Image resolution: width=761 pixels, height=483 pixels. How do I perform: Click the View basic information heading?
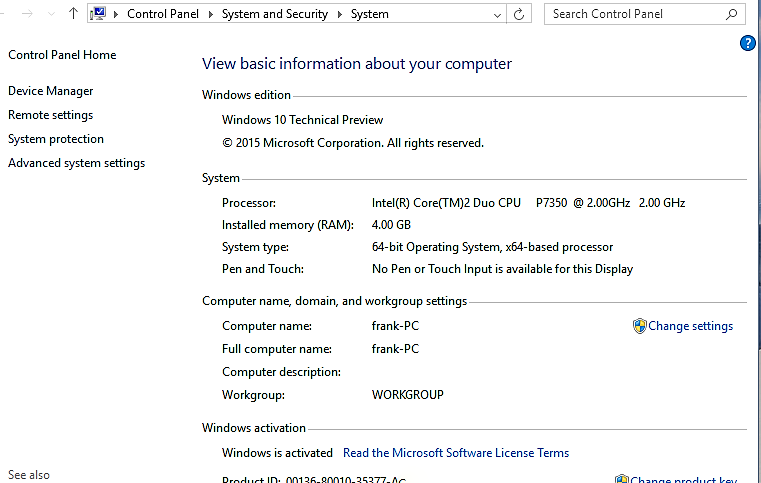tap(357, 64)
